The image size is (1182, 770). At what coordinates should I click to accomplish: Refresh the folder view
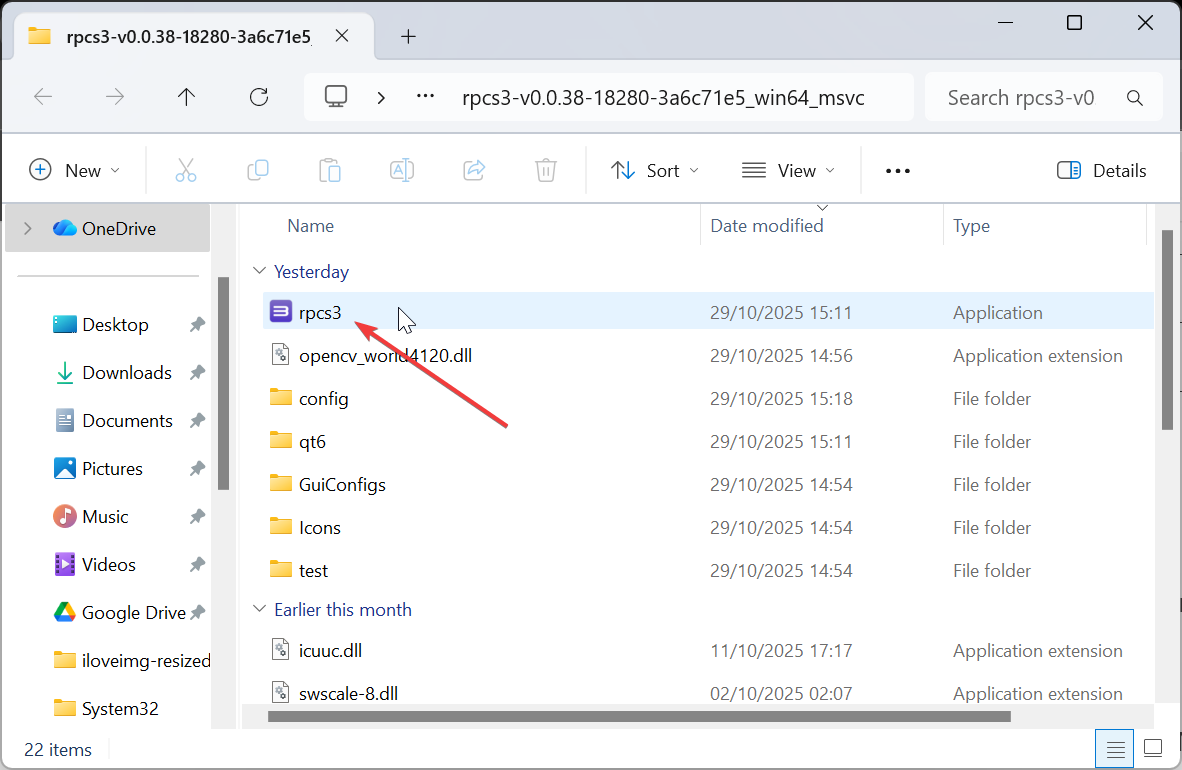point(259,97)
